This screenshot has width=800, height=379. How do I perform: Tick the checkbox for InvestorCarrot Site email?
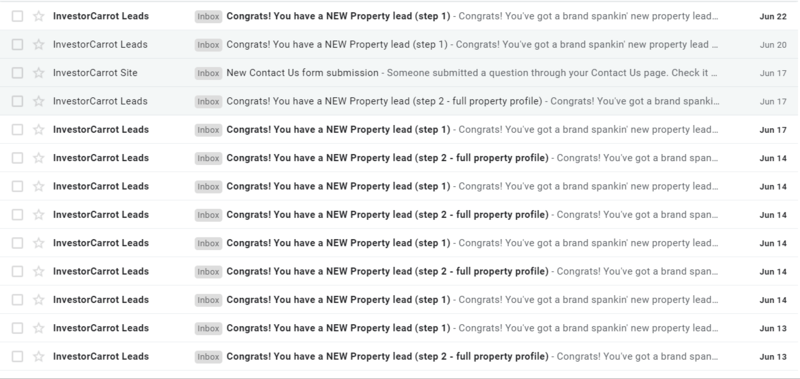coord(17,73)
